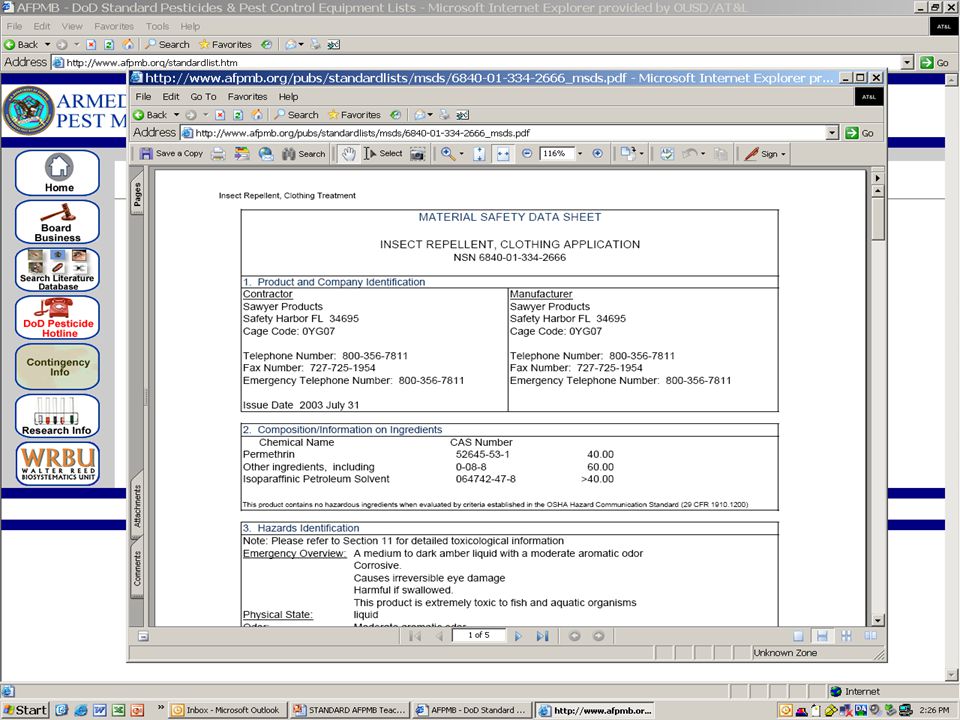Image resolution: width=960 pixels, height=720 pixels.
Task: Choose the text Select tool
Action: click(383, 154)
